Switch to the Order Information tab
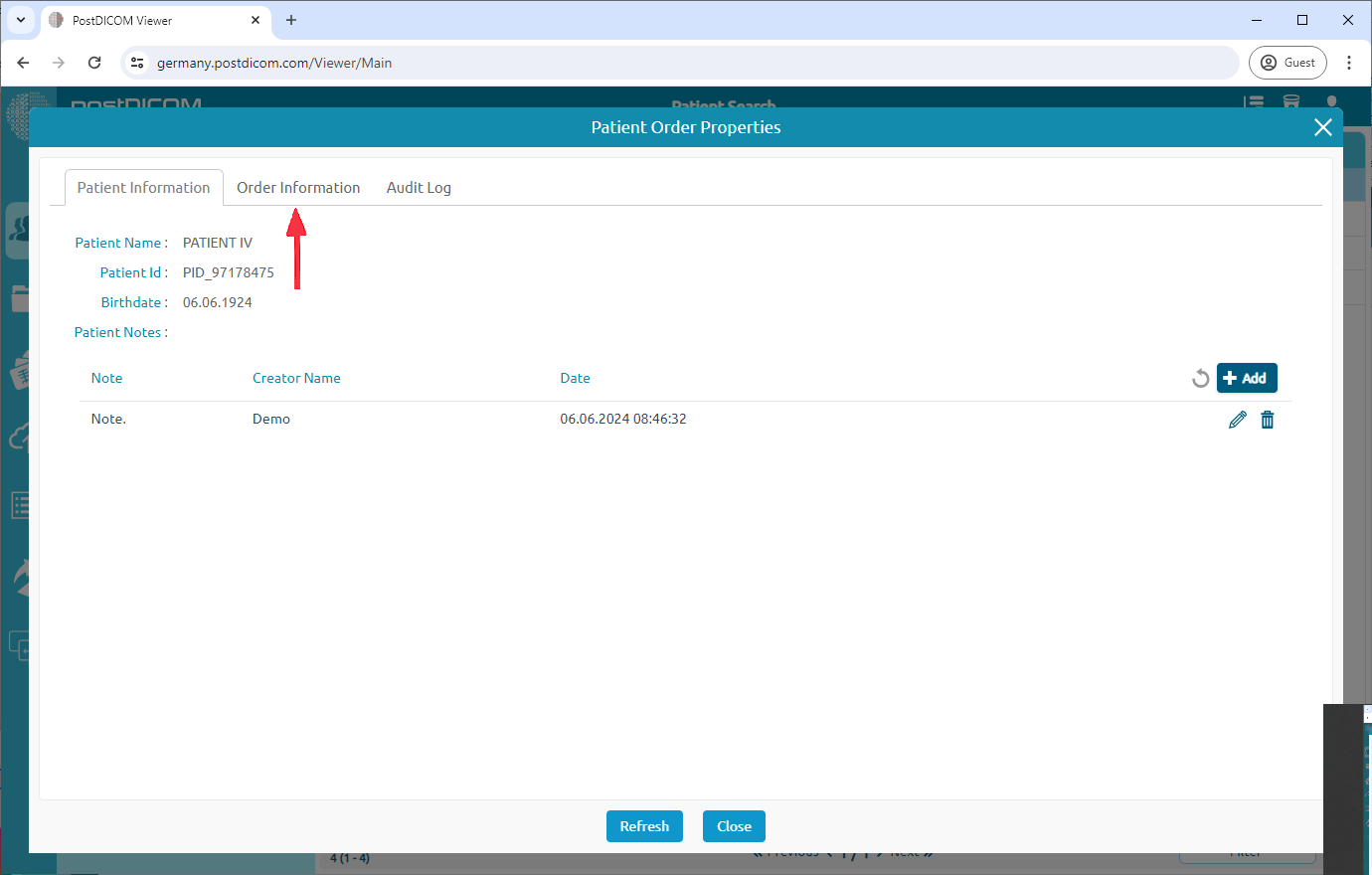 pos(298,187)
